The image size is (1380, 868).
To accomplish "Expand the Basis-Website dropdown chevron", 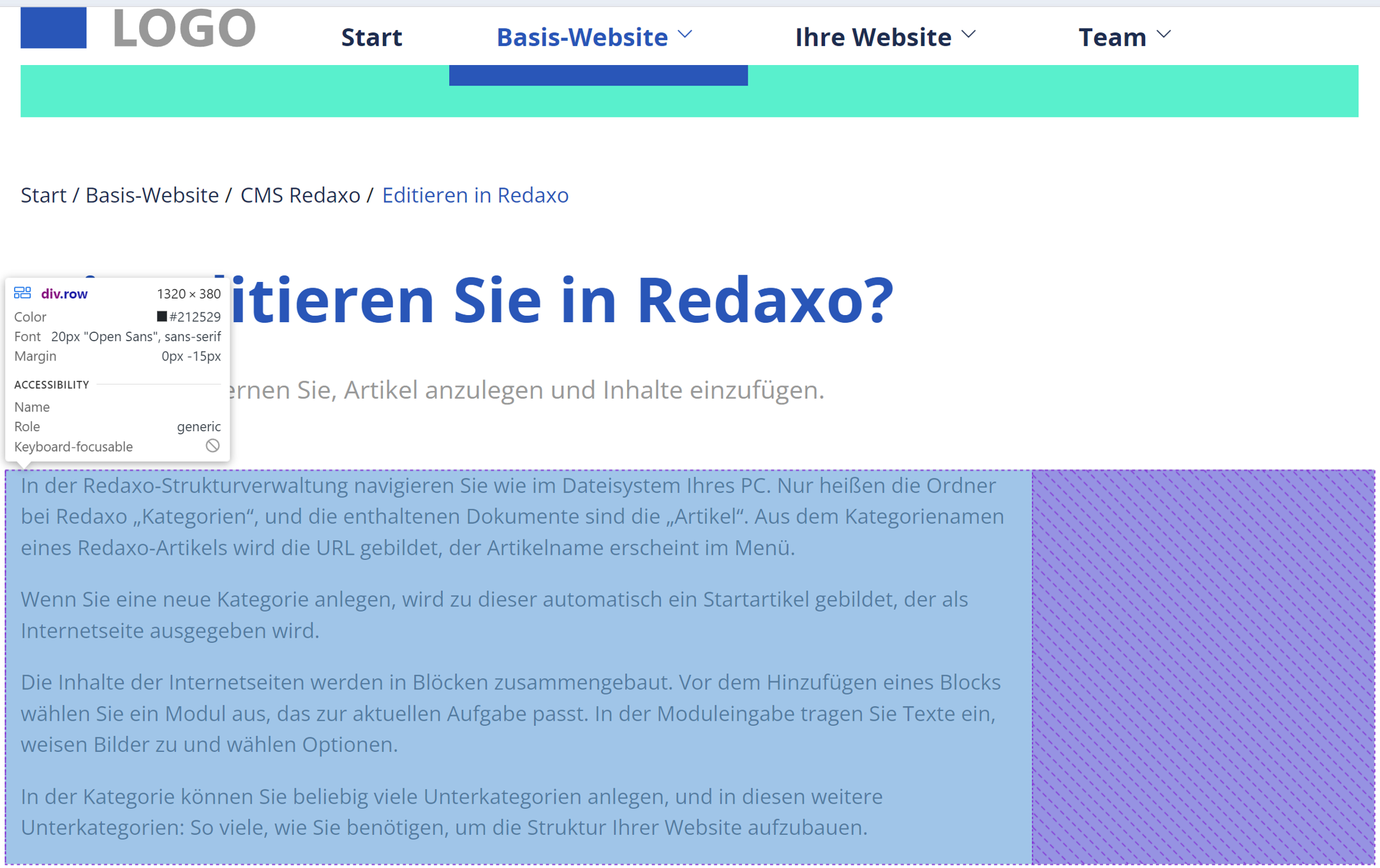I will [x=685, y=35].
